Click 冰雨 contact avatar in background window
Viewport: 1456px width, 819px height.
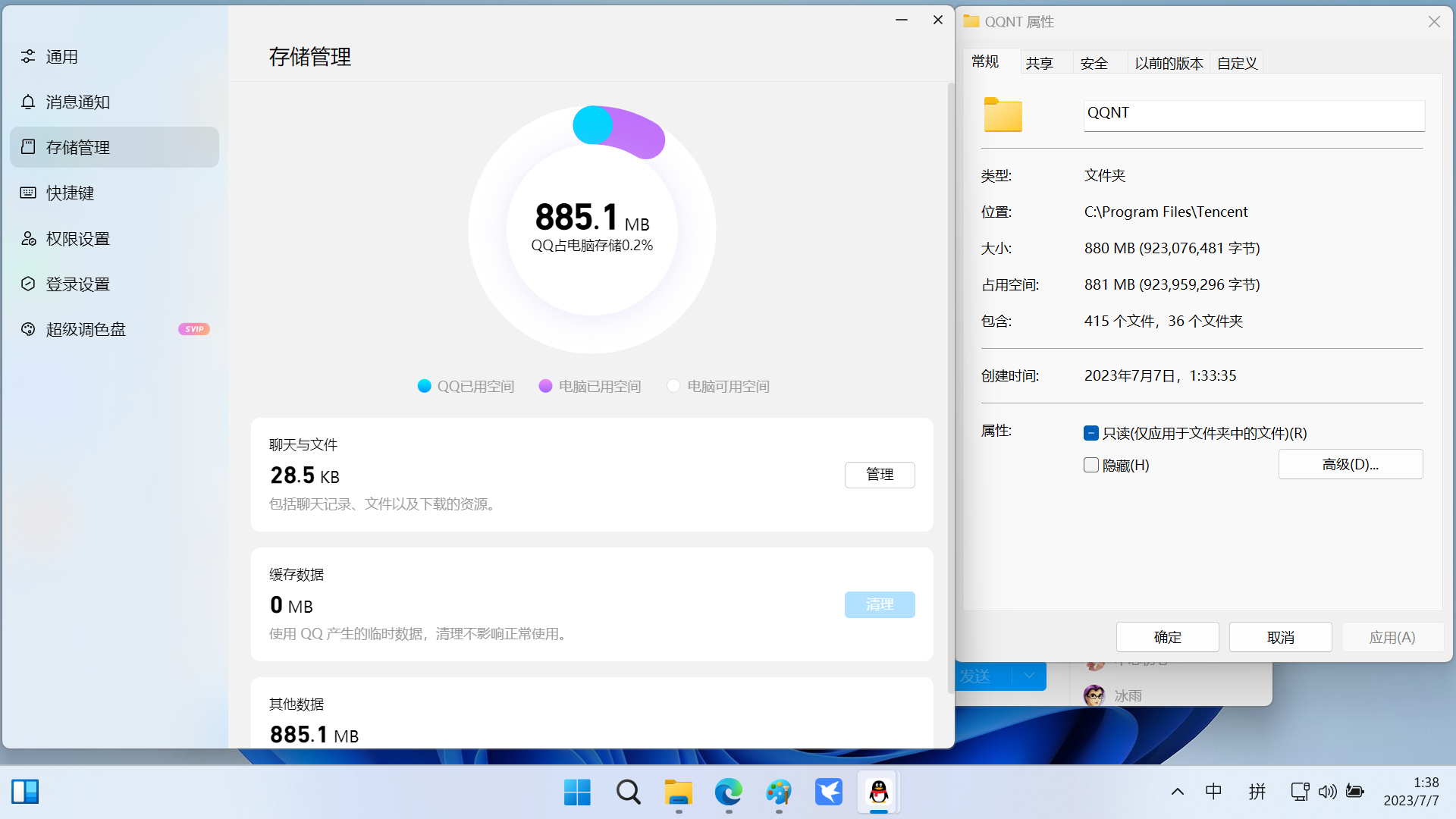(1094, 695)
